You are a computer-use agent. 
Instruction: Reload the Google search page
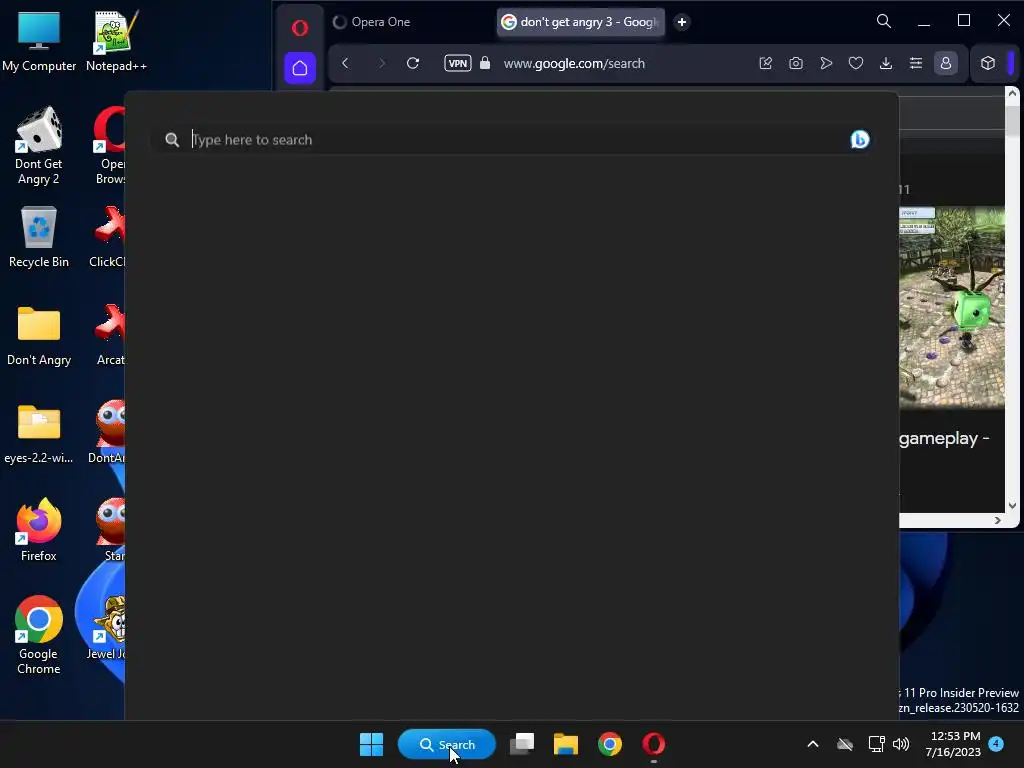tap(413, 63)
